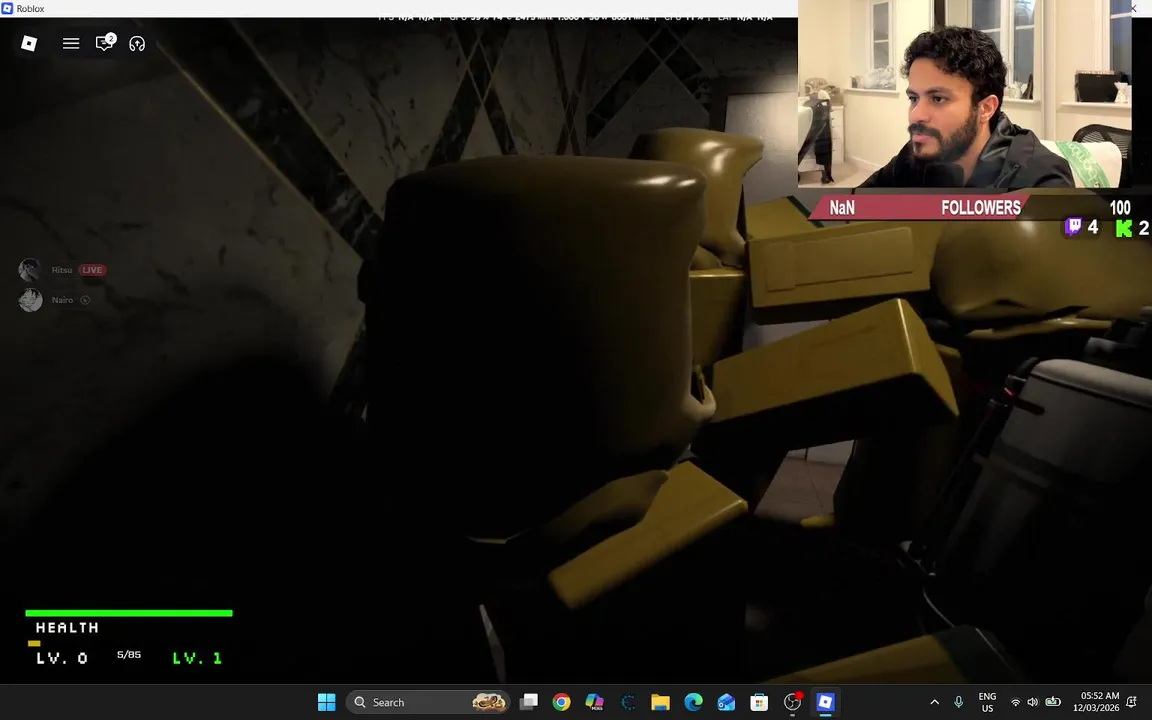Open Microsoft 365 Copilot taskbar icon
This screenshot has width=1152, height=720.
tap(594, 702)
